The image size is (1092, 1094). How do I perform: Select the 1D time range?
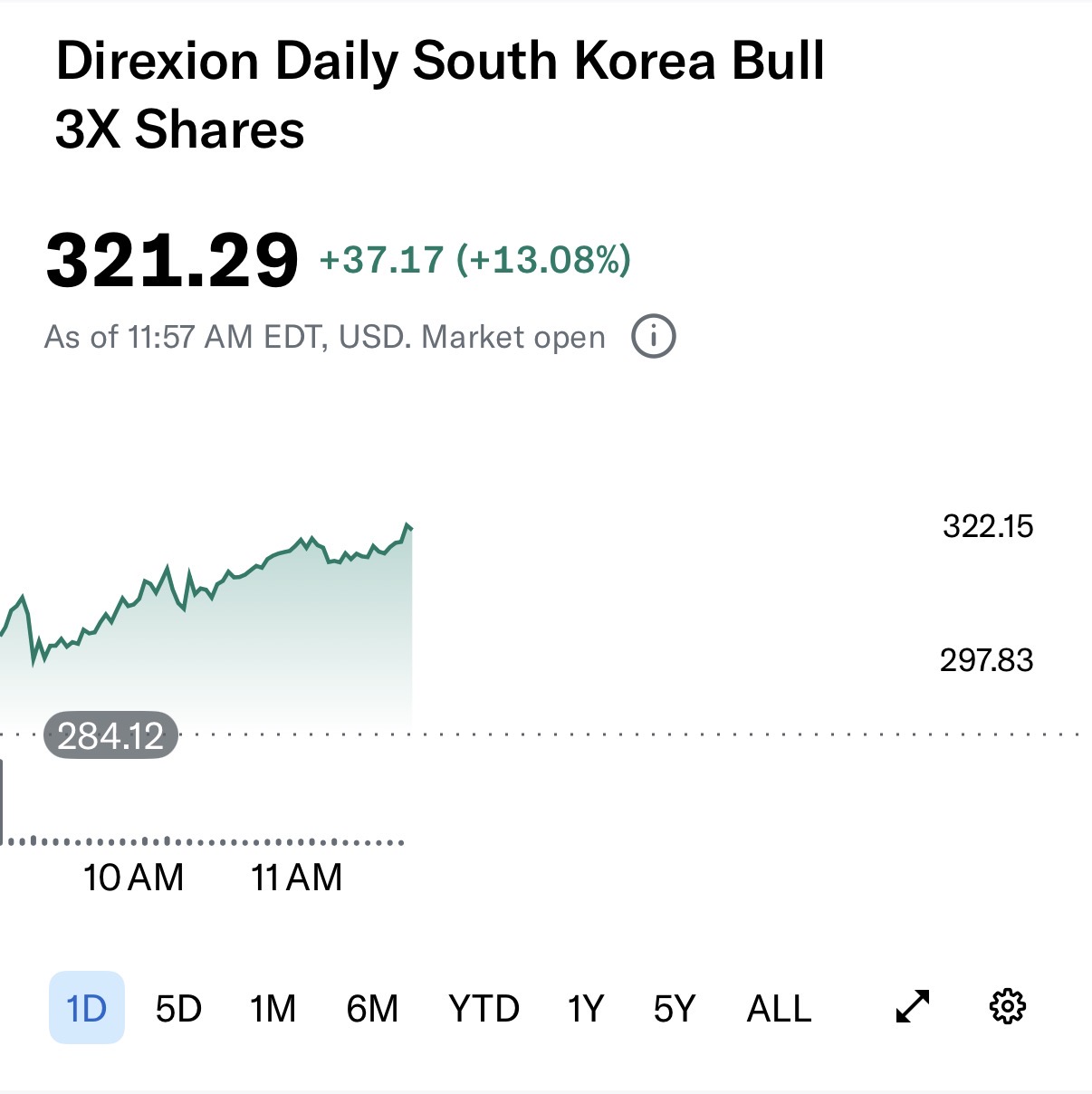coord(87,1008)
